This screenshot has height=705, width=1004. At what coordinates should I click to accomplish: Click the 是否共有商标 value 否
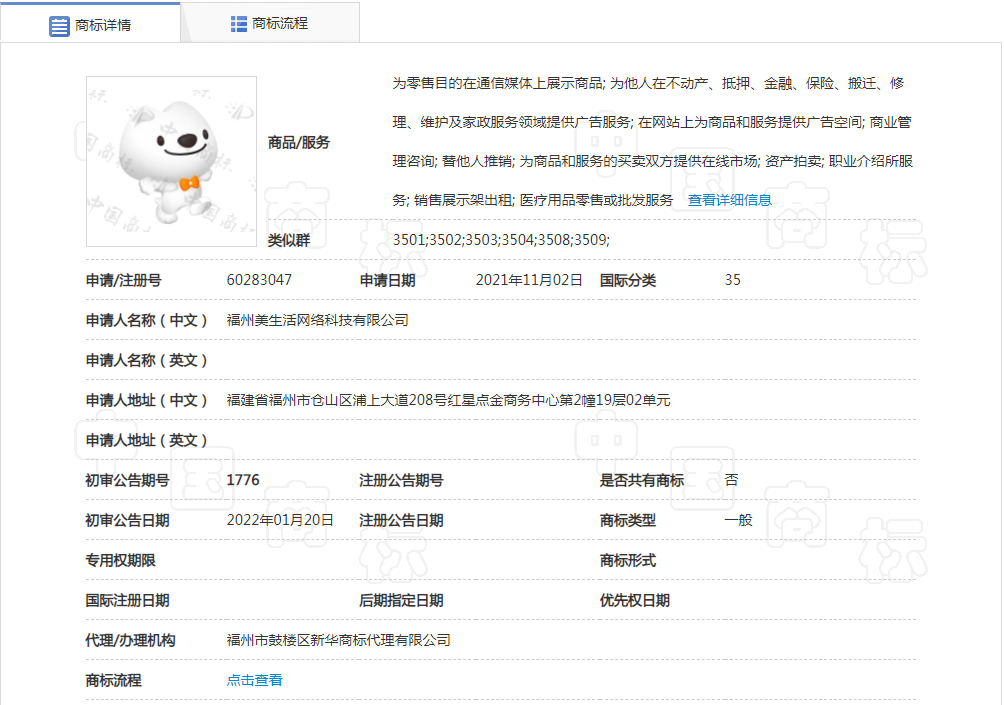pyautogui.click(x=730, y=480)
